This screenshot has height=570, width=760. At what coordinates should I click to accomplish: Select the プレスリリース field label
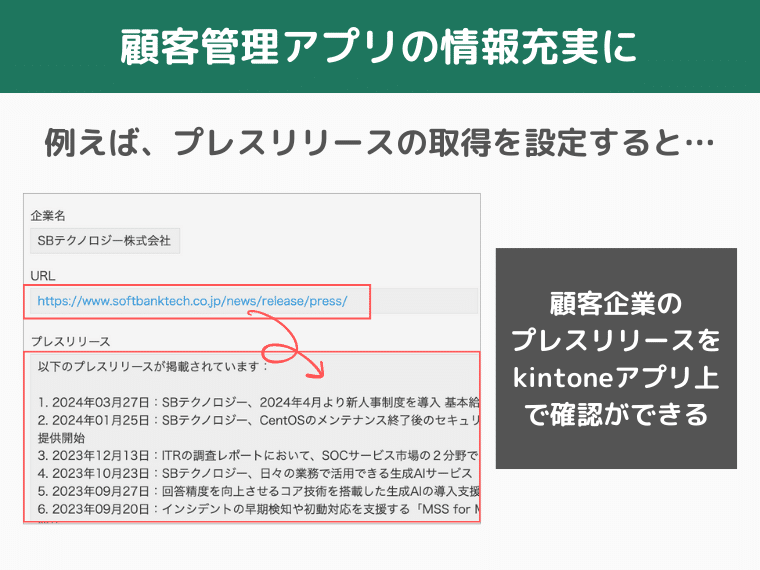click(71, 341)
